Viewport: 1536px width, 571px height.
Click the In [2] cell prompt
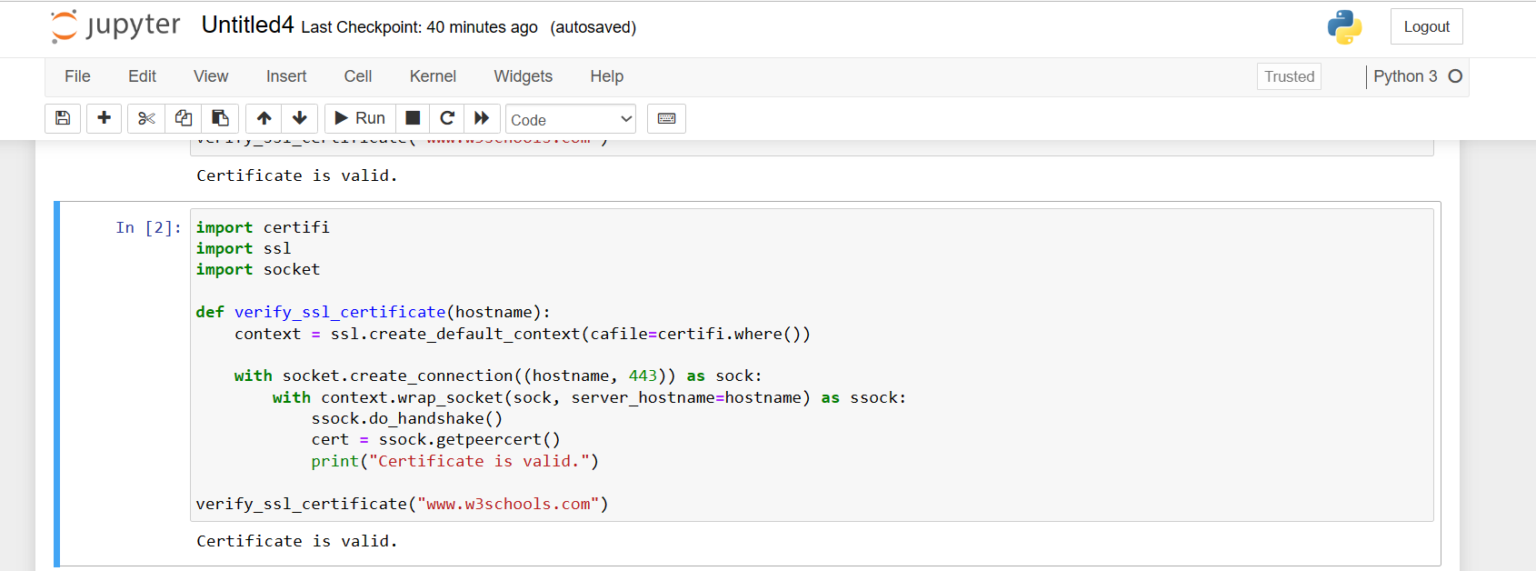(x=149, y=228)
